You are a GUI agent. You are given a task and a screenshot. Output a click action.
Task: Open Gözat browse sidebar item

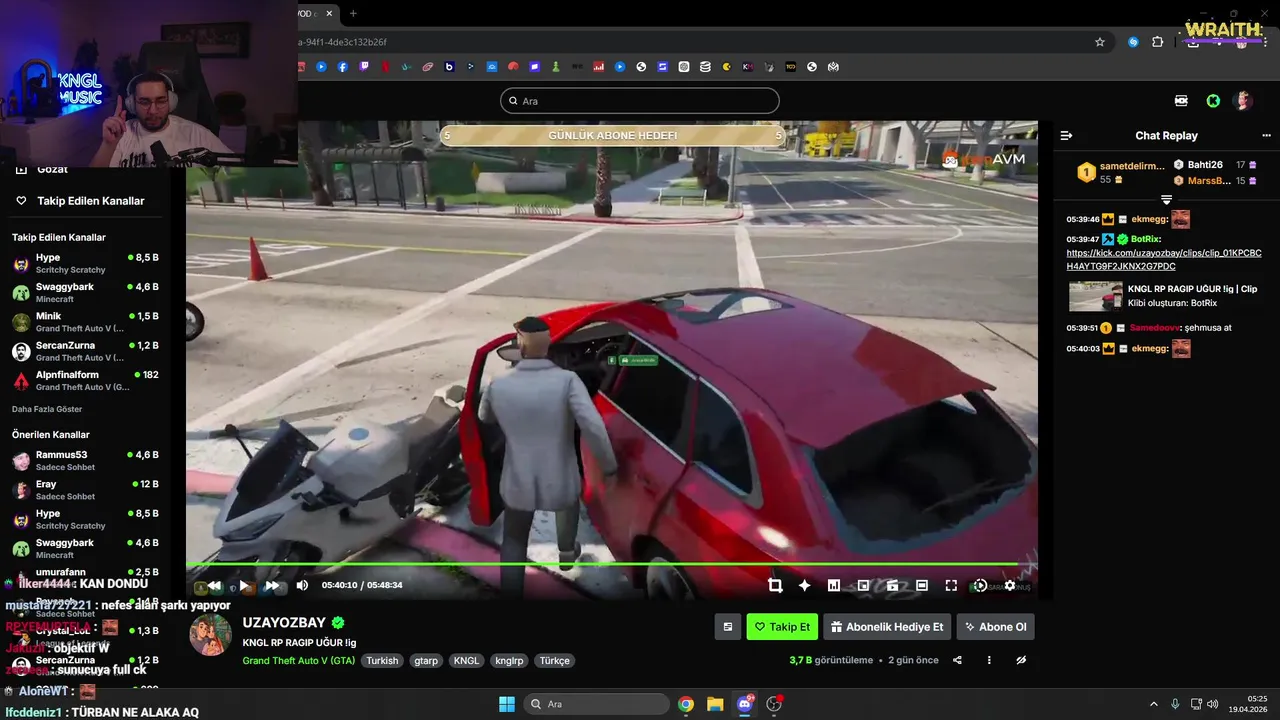tap(53, 170)
